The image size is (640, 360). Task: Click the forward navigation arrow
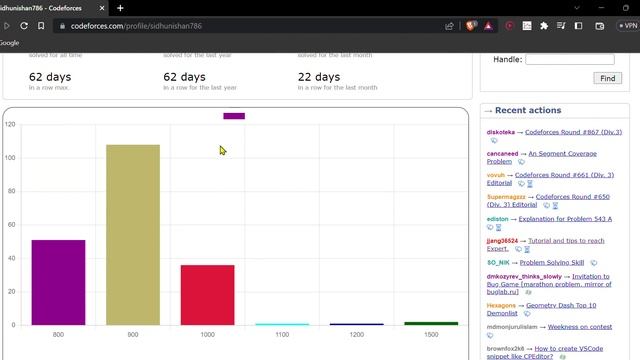tap(7, 26)
